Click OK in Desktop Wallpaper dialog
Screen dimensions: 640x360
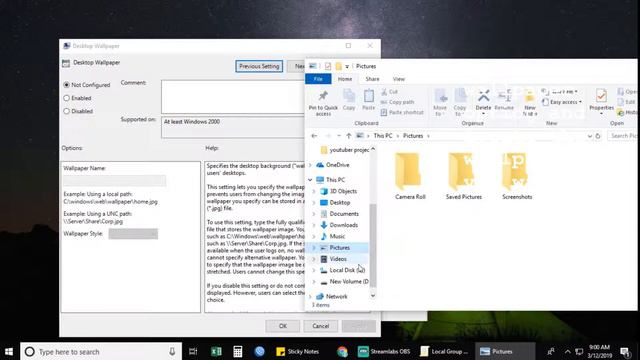pyautogui.click(x=283, y=326)
